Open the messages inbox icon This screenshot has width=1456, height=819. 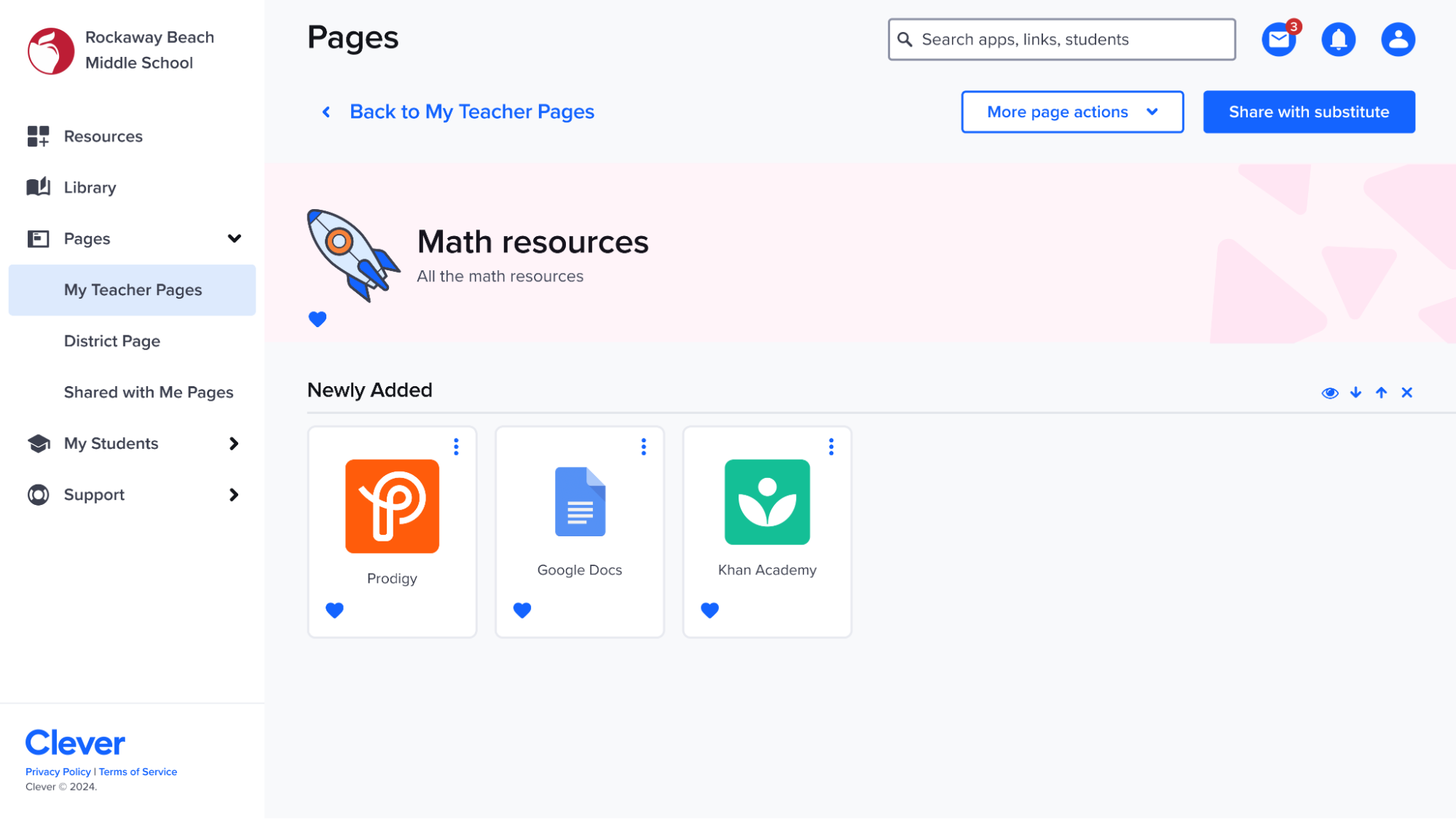(x=1278, y=39)
